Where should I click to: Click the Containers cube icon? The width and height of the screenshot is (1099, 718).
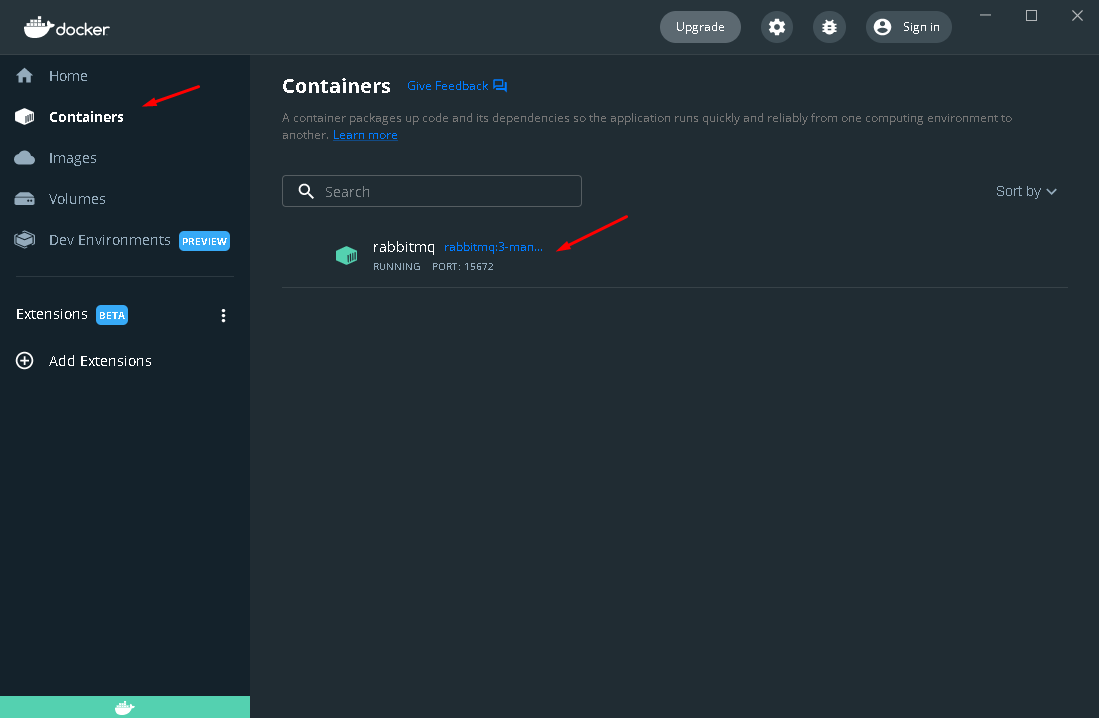click(x=25, y=116)
